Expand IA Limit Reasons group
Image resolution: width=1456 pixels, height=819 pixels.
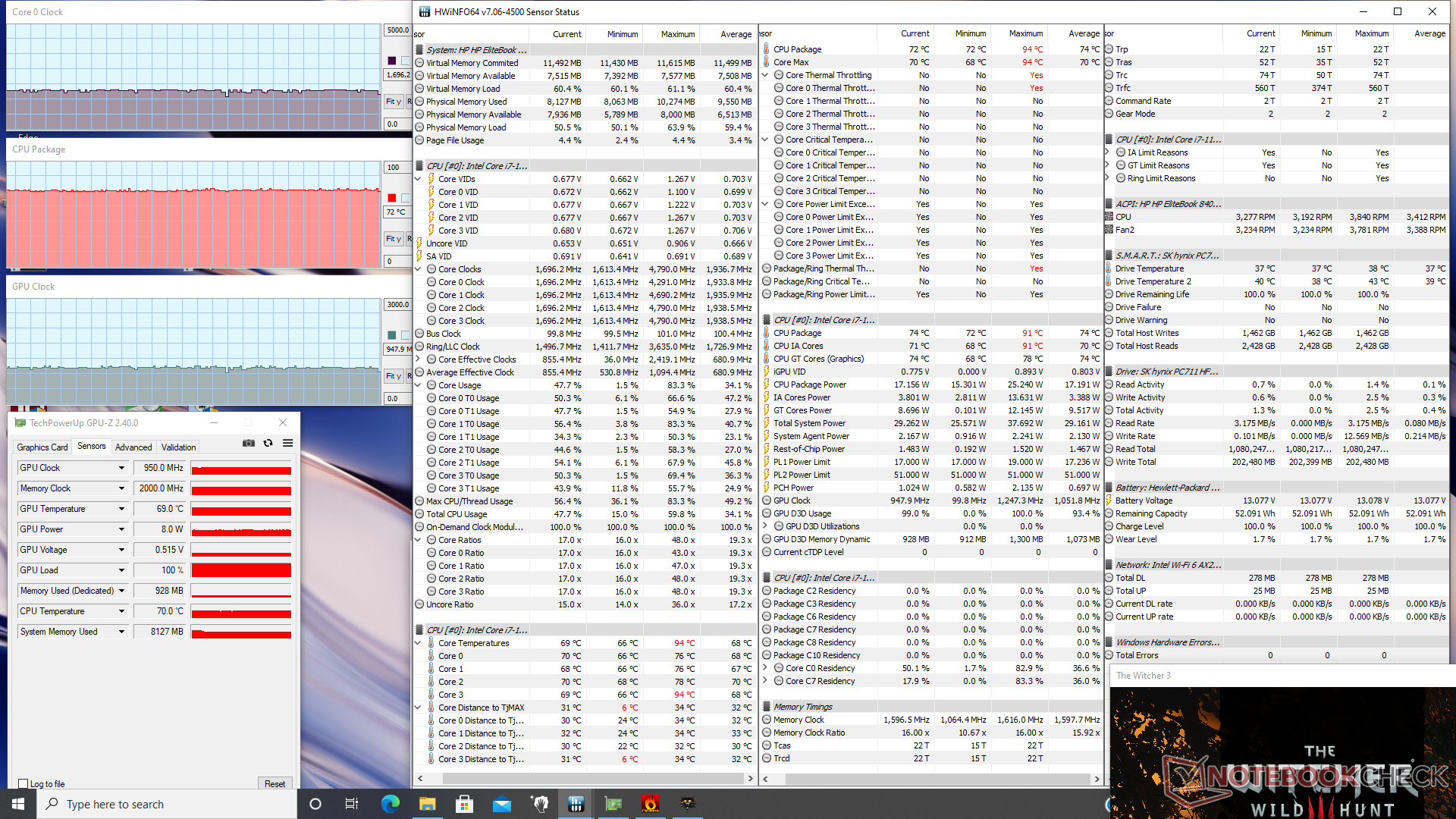click(x=1108, y=152)
